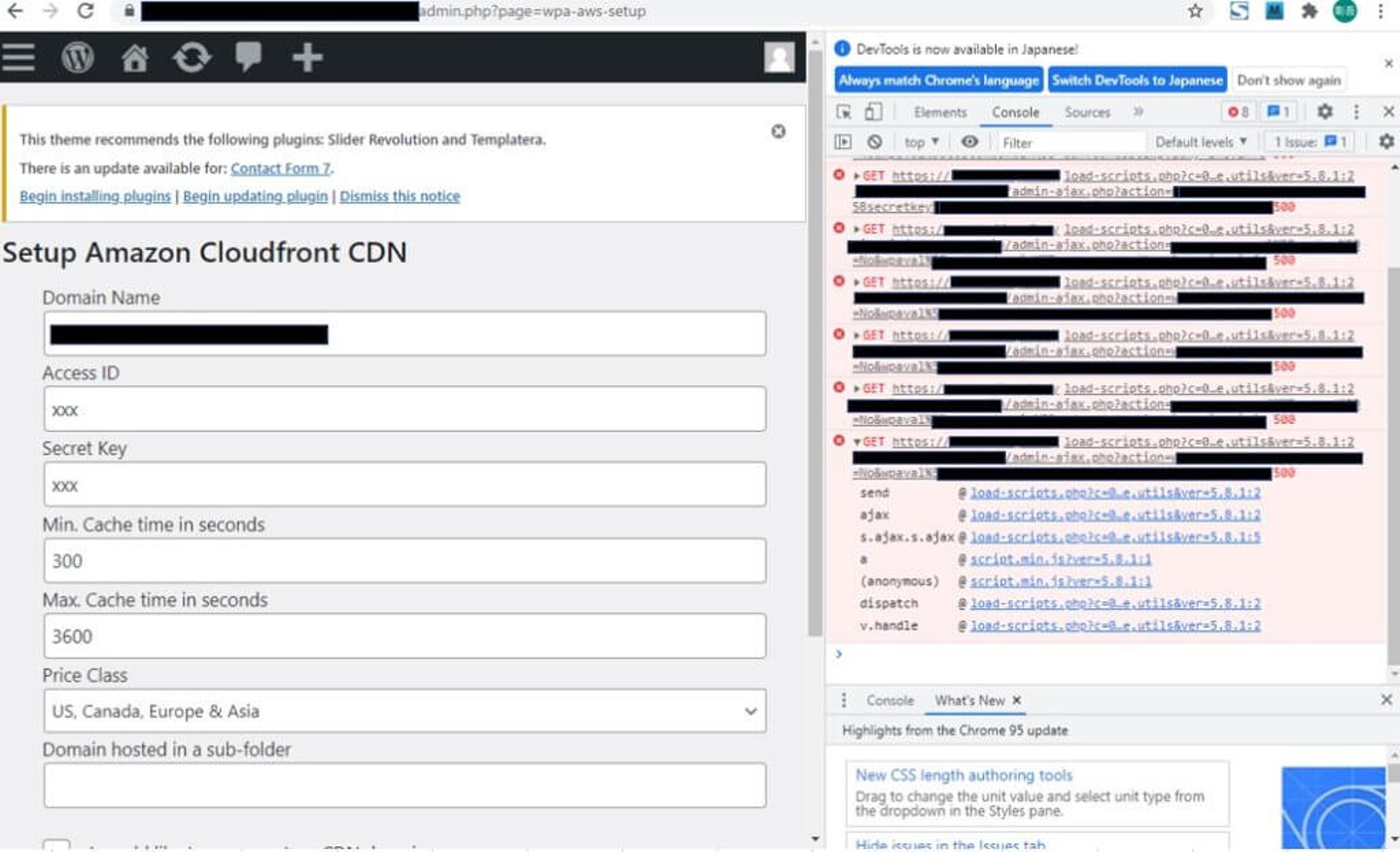
Task: Click Always match Chrome's language button
Action: pos(939,80)
